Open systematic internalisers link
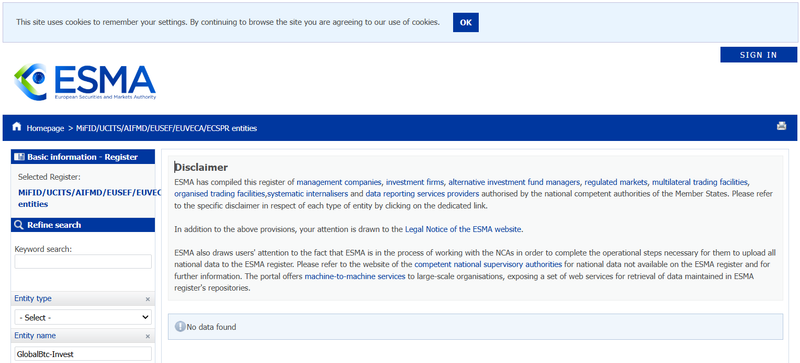The width and height of the screenshot is (800, 363). pyautogui.click(x=308, y=194)
